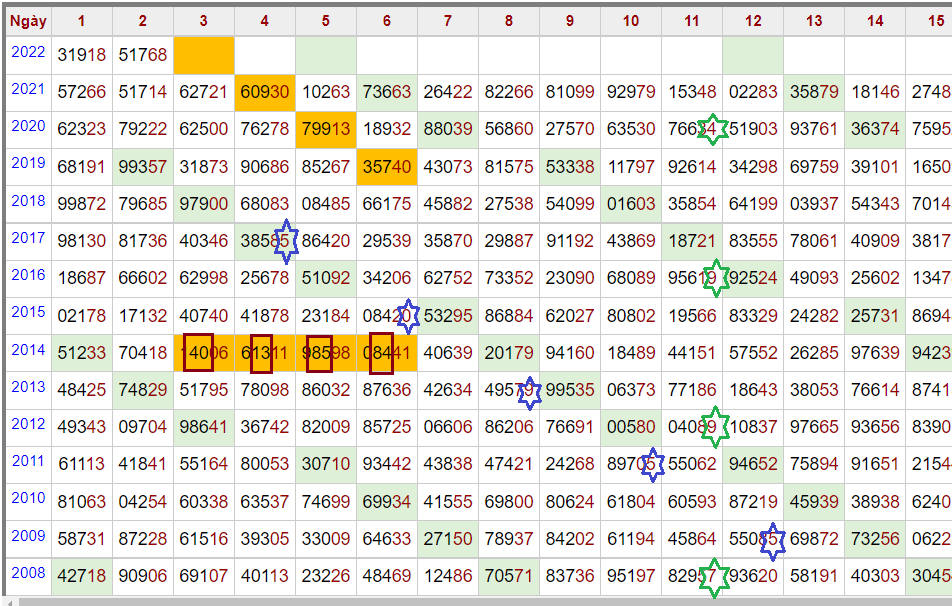Click the green cell 27150
This screenshot has width=952, height=606.
coord(447,539)
